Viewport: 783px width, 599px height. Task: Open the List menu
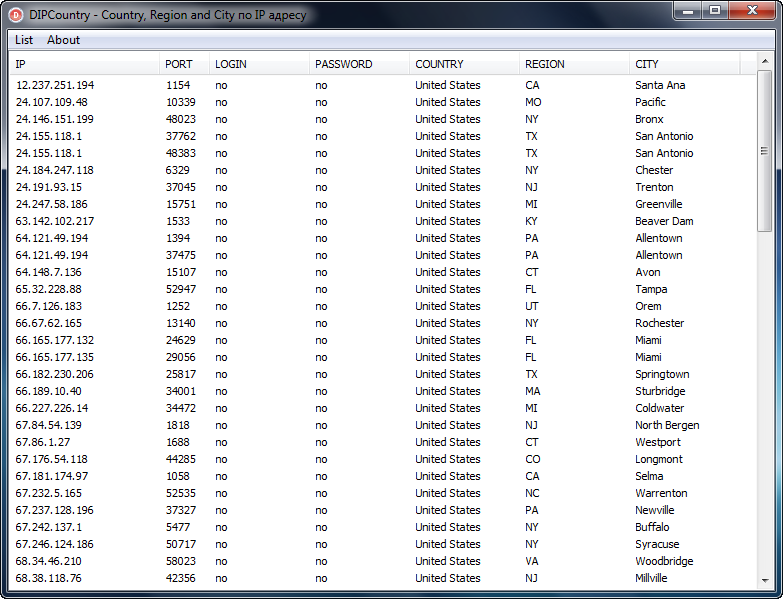23,40
